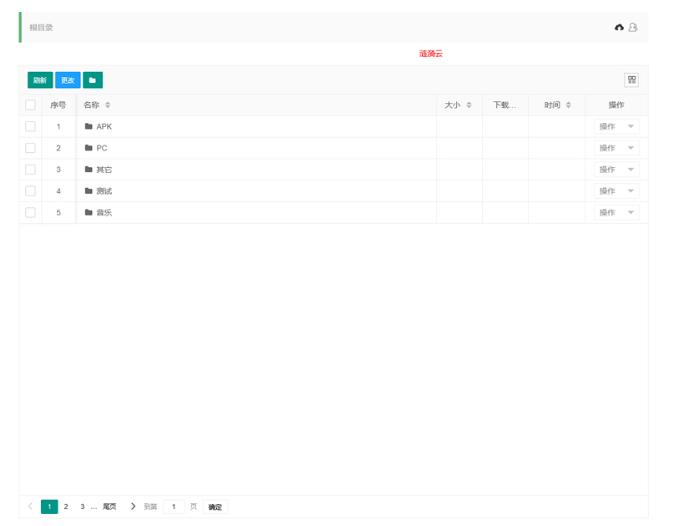The image size is (685, 526).
Task: Open 操作 dropdown for 音乐 row
Action: pos(616,213)
